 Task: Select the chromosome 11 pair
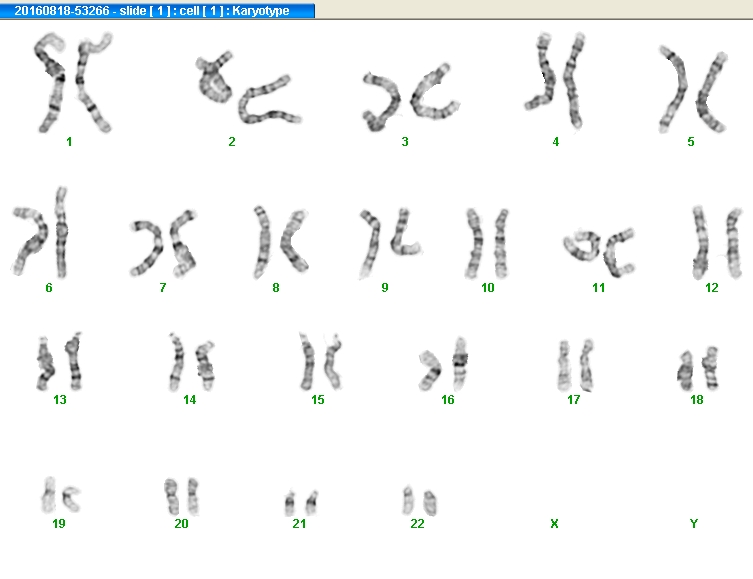599,253
